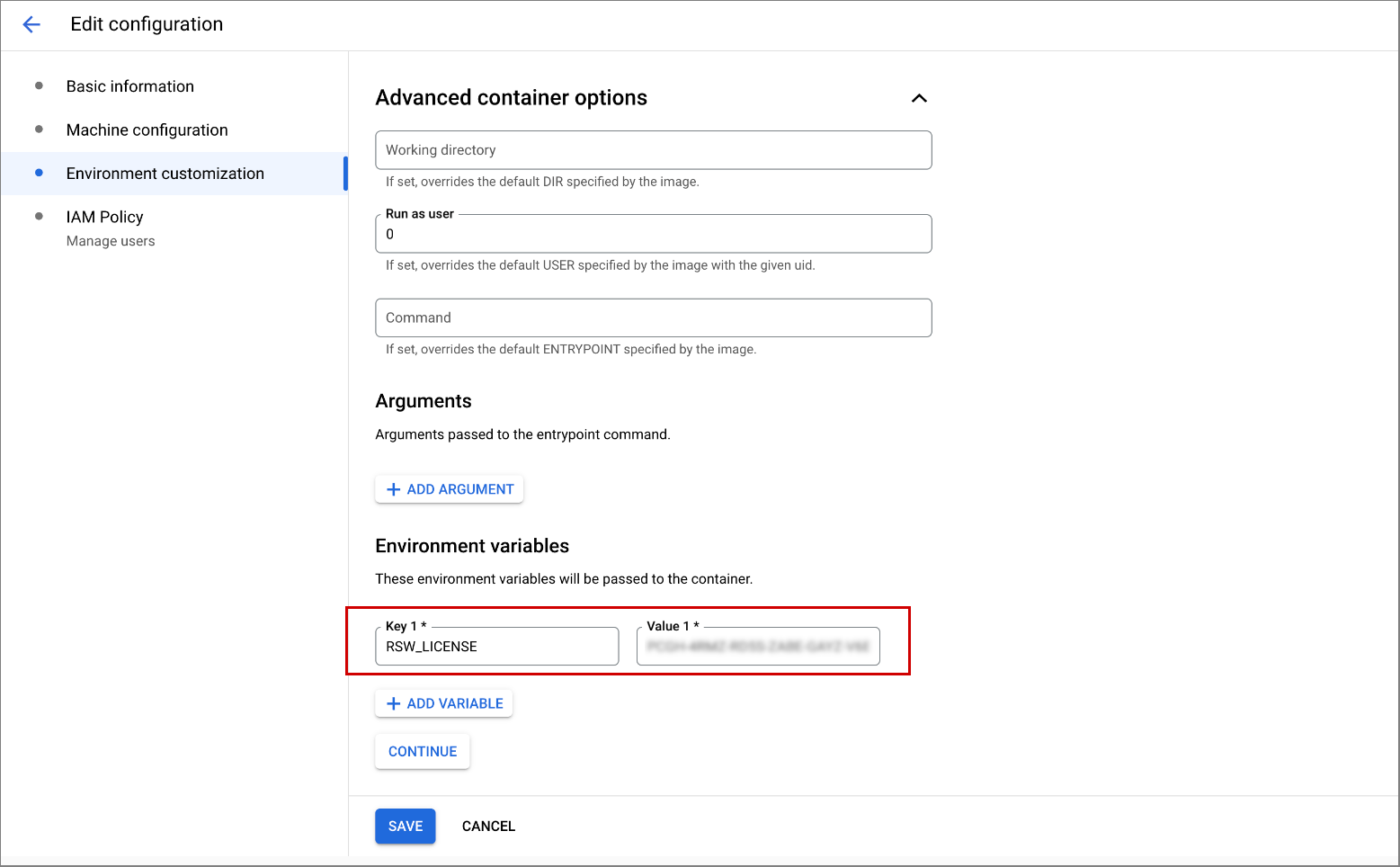The height and width of the screenshot is (867, 1400).
Task: Click CANCEL to discard changes
Action: [x=488, y=826]
